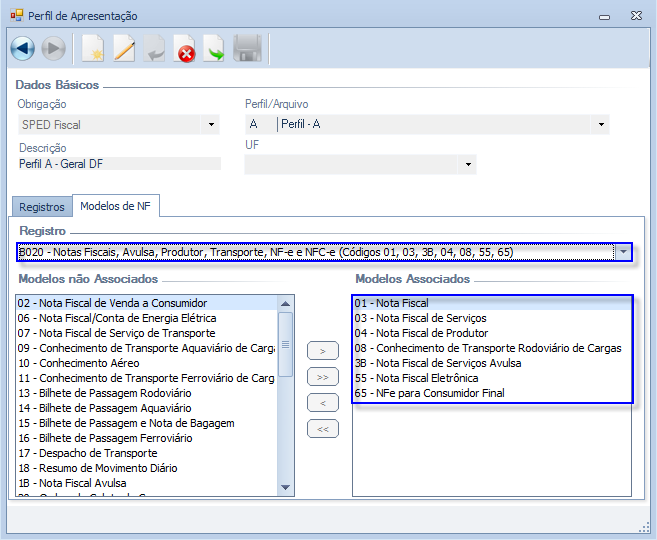
Task: Expand the Registro B020 combo box
Action: coord(623,252)
